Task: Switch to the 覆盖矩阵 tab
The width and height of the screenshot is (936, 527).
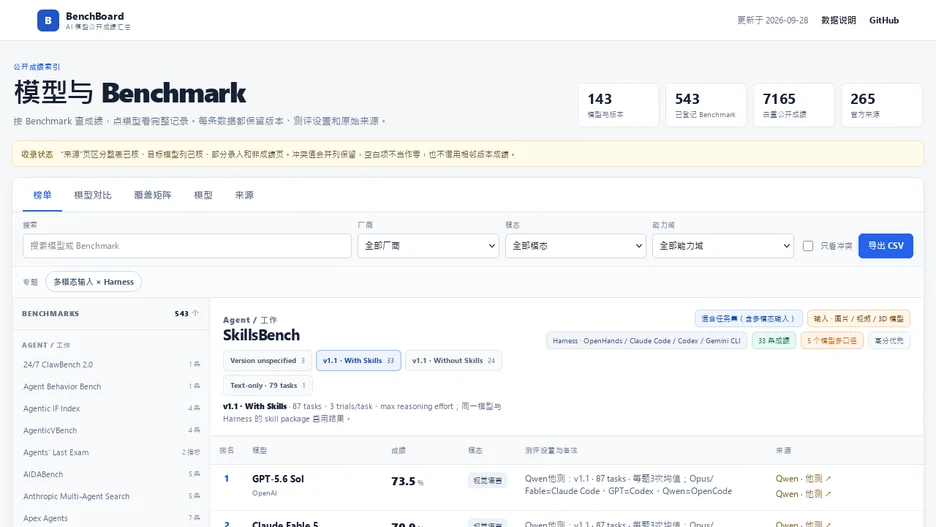Action: [153, 195]
